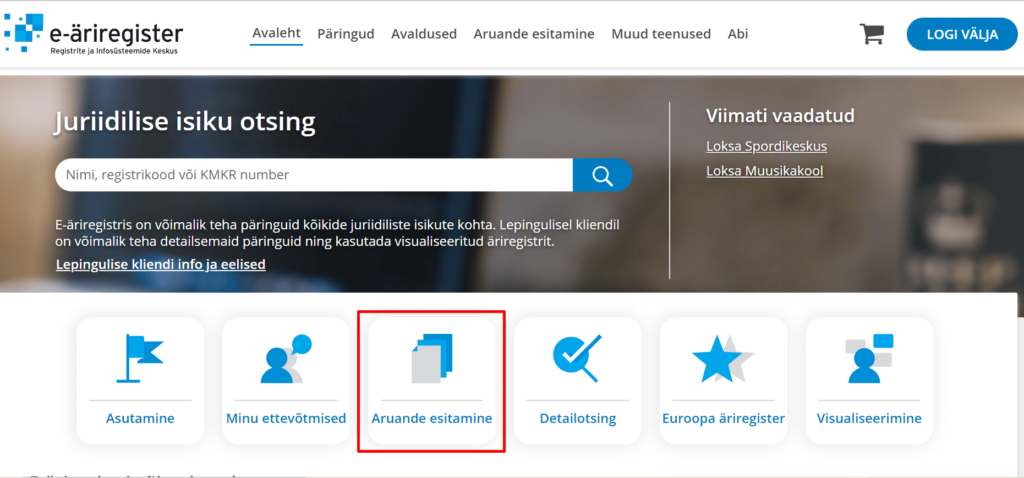The width and height of the screenshot is (1024, 478).
Task: Click the Aruande esitamine documents icon
Action: coord(432,358)
